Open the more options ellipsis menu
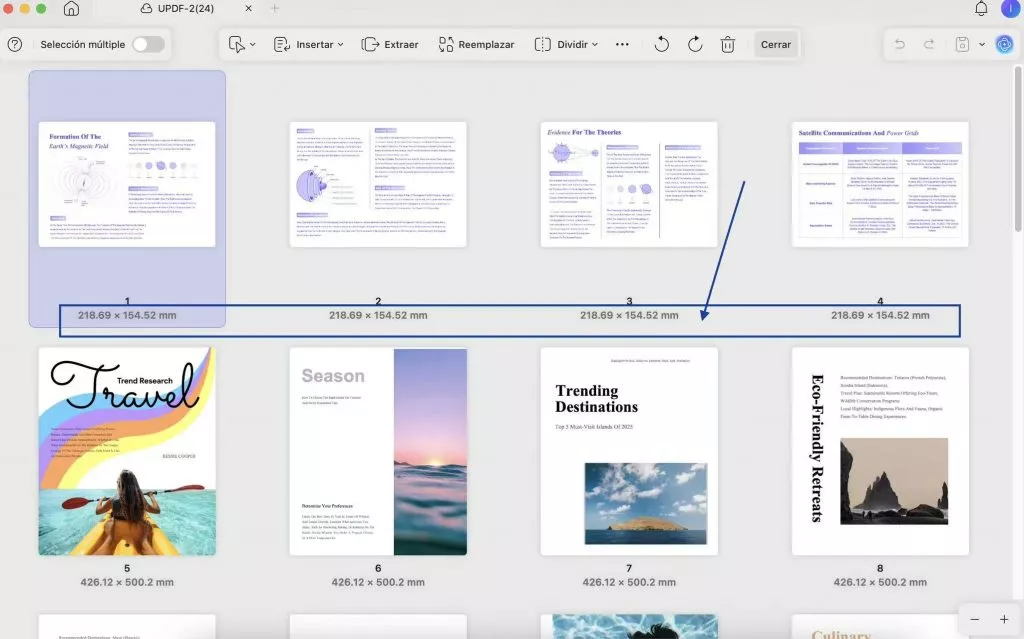This screenshot has height=639, width=1024. pos(622,44)
